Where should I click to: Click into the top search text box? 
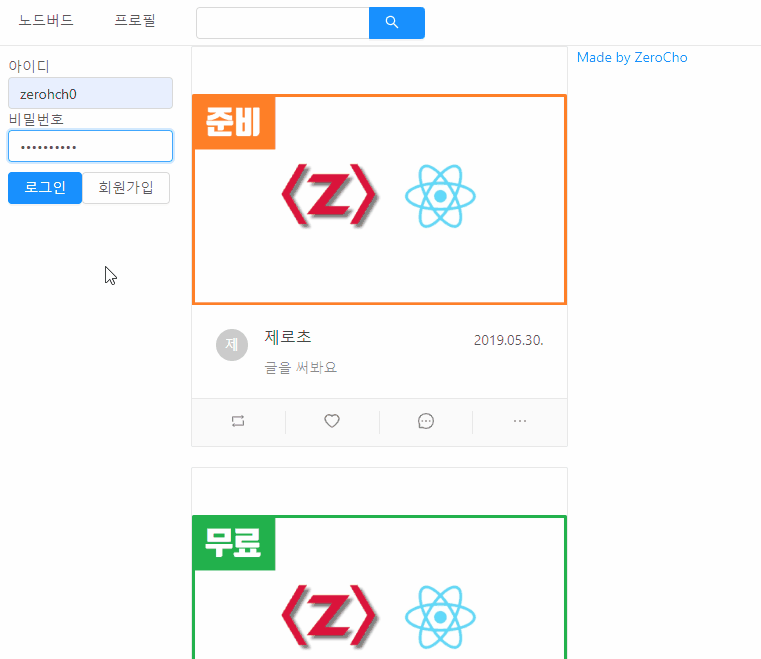point(282,23)
